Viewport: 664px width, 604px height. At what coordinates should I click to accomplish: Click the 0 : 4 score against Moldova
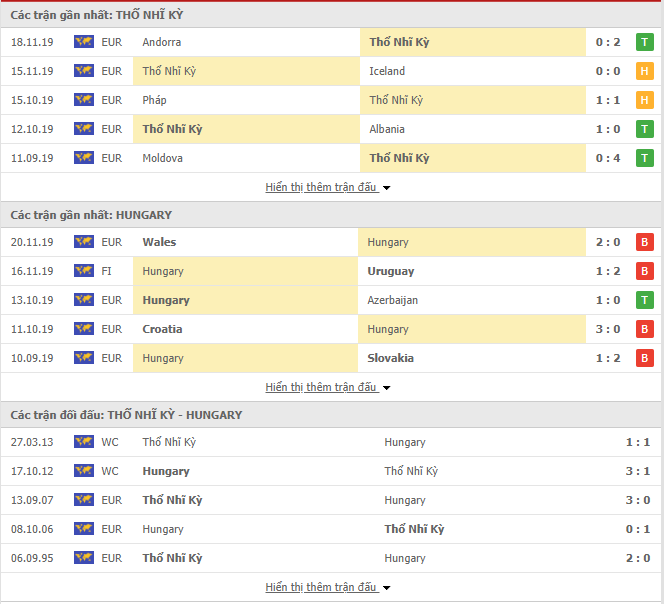pos(608,158)
